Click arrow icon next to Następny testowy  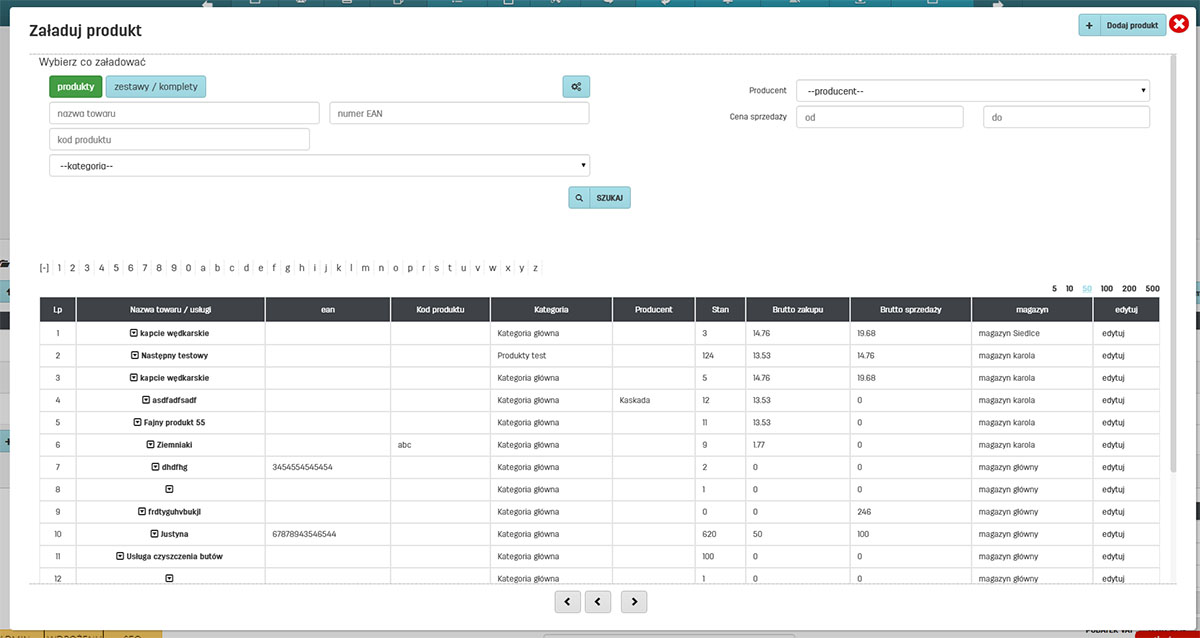(x=134, y=355)
